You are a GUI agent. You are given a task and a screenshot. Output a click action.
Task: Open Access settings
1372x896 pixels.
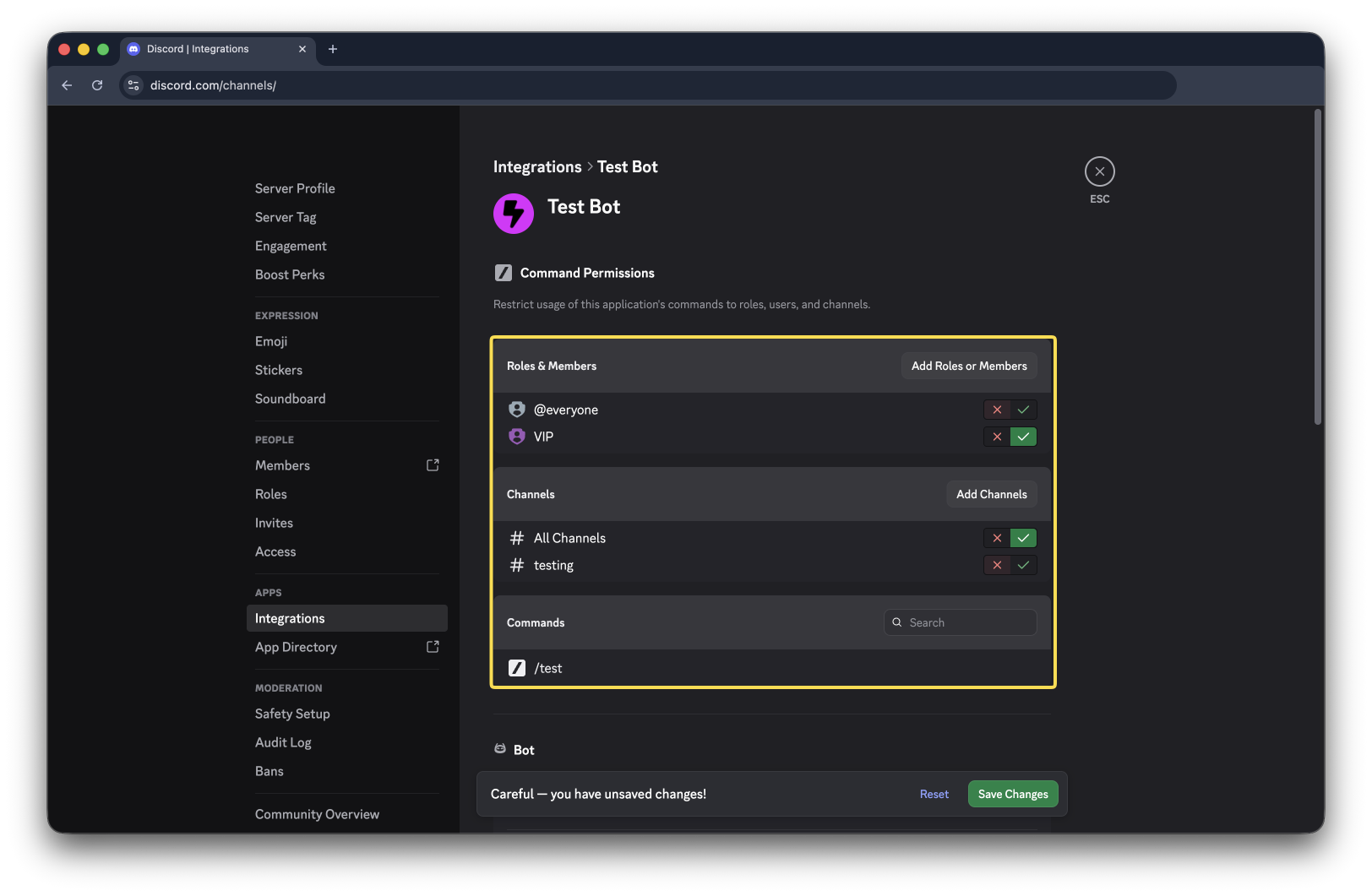[x=346, y=551]
